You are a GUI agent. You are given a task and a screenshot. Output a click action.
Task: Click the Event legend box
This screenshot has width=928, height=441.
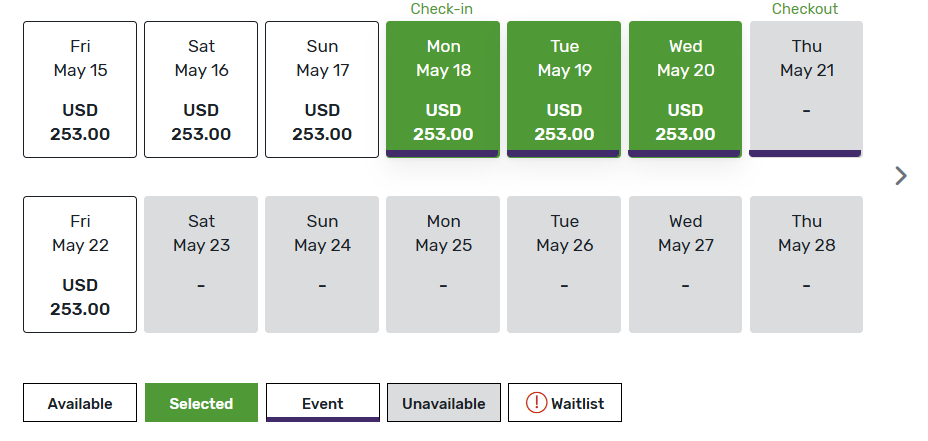pos(322,403)
